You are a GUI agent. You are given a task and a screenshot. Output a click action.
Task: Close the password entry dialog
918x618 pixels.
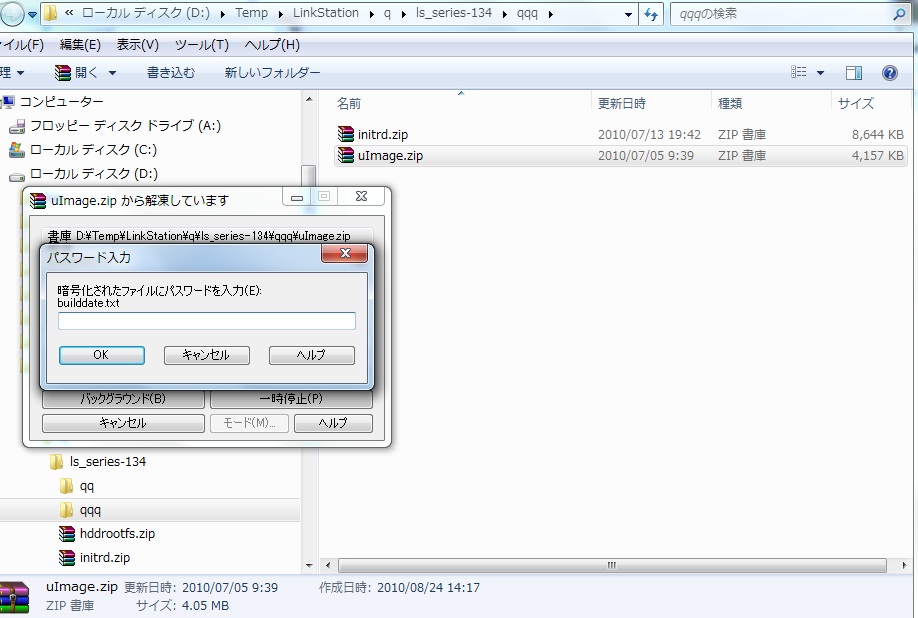tap(344, 253)
